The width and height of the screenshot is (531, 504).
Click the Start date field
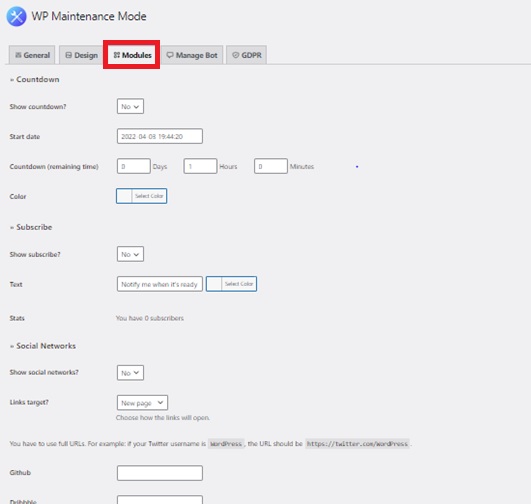pyautogui.click(x=160, y=136)
